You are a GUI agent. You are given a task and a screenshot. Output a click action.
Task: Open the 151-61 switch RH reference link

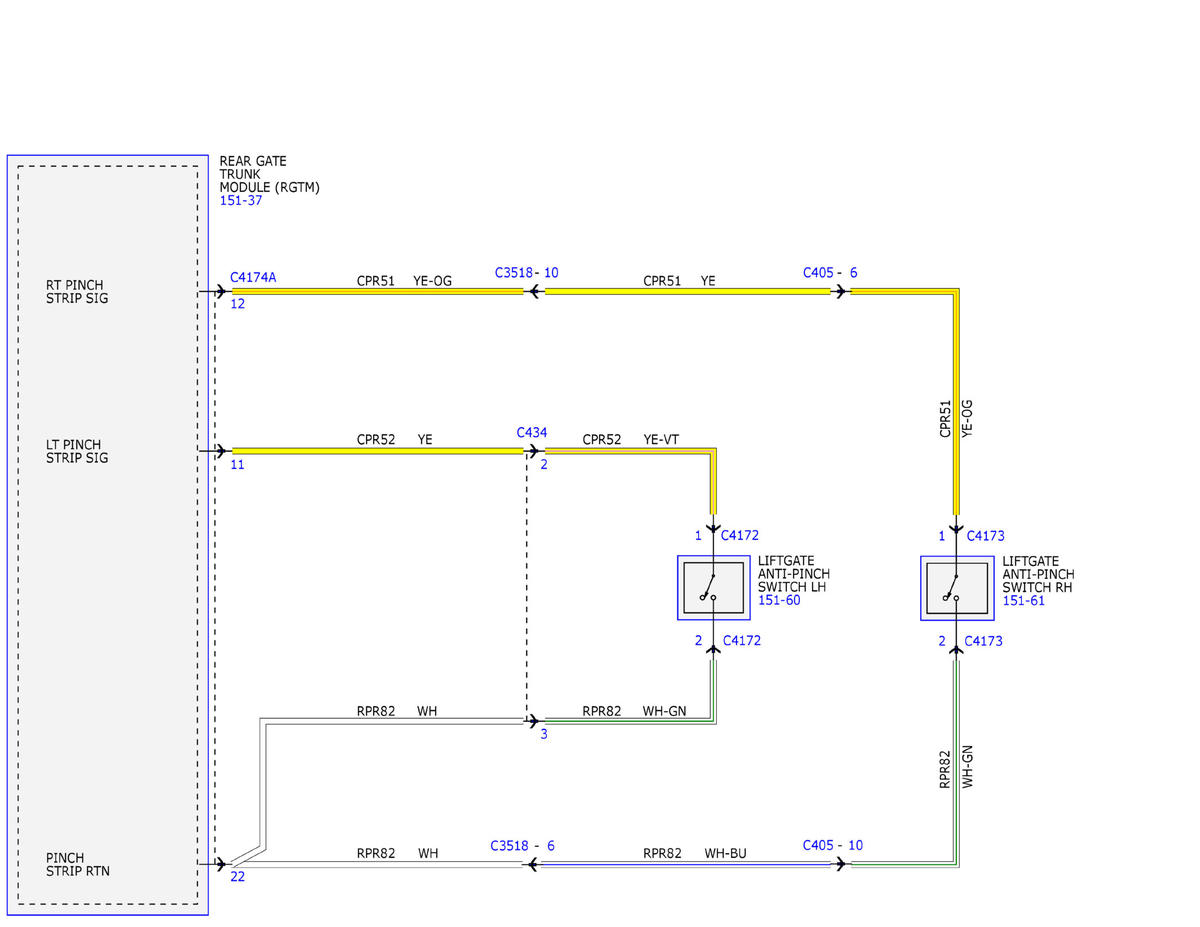click(1024, 600)
